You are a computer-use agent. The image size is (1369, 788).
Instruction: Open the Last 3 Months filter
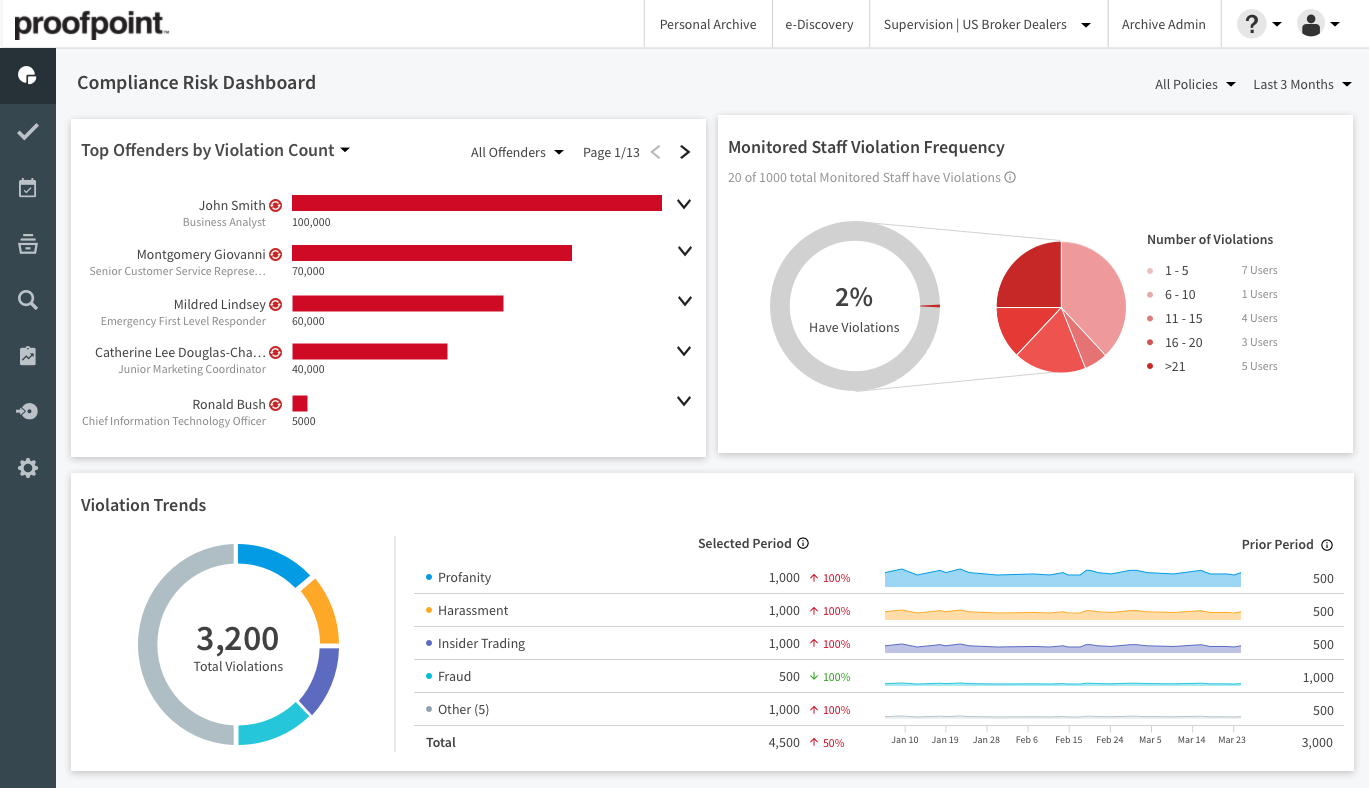click(1301, 84)
